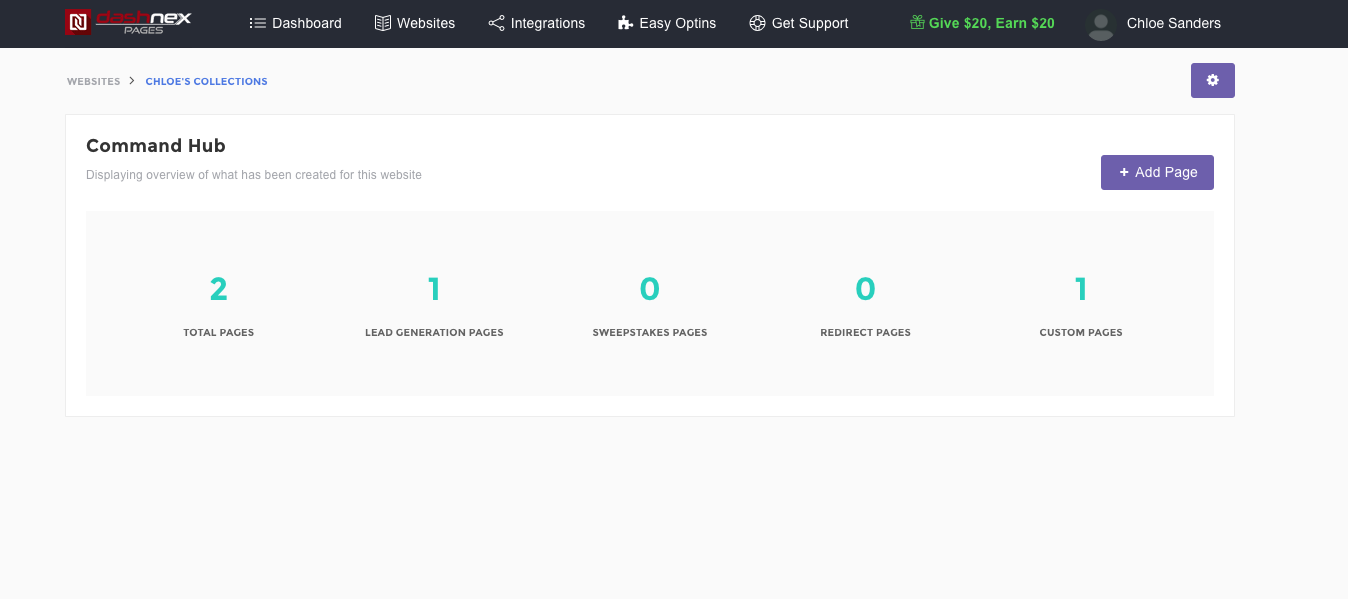Click the Get Support lifebuoy icon
1348x599 pixels.
coord(757,23)
